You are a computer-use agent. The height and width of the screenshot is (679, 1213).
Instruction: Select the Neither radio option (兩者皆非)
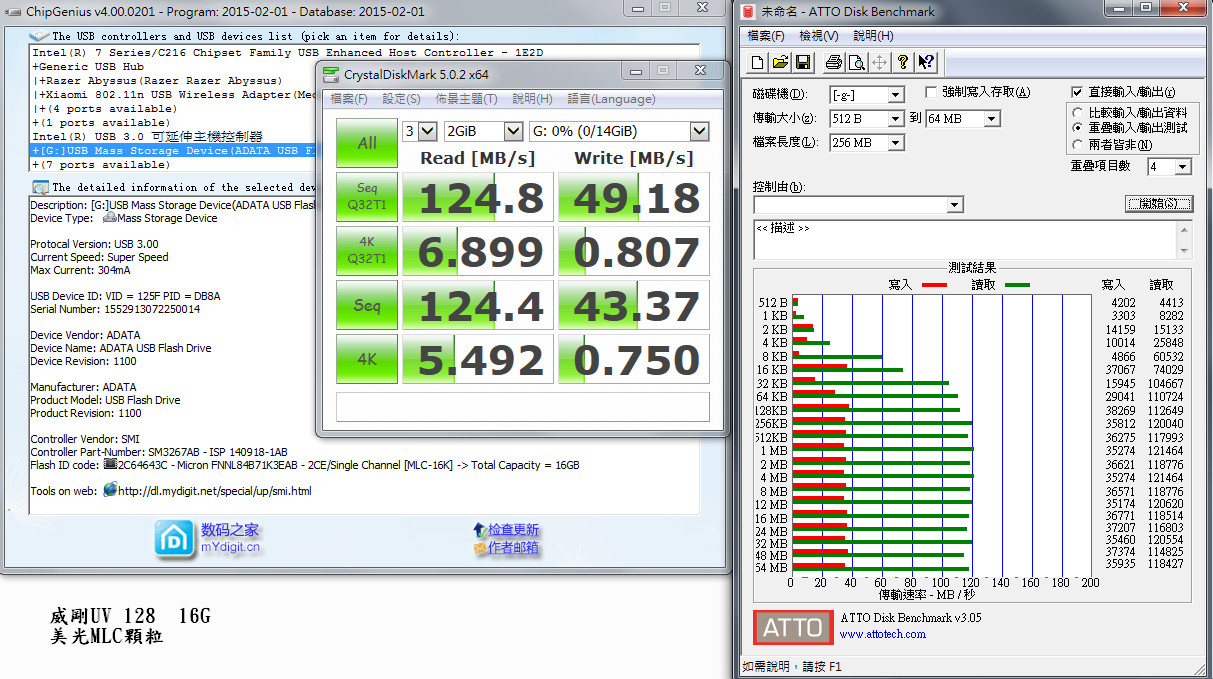[x=1078, y=144]
